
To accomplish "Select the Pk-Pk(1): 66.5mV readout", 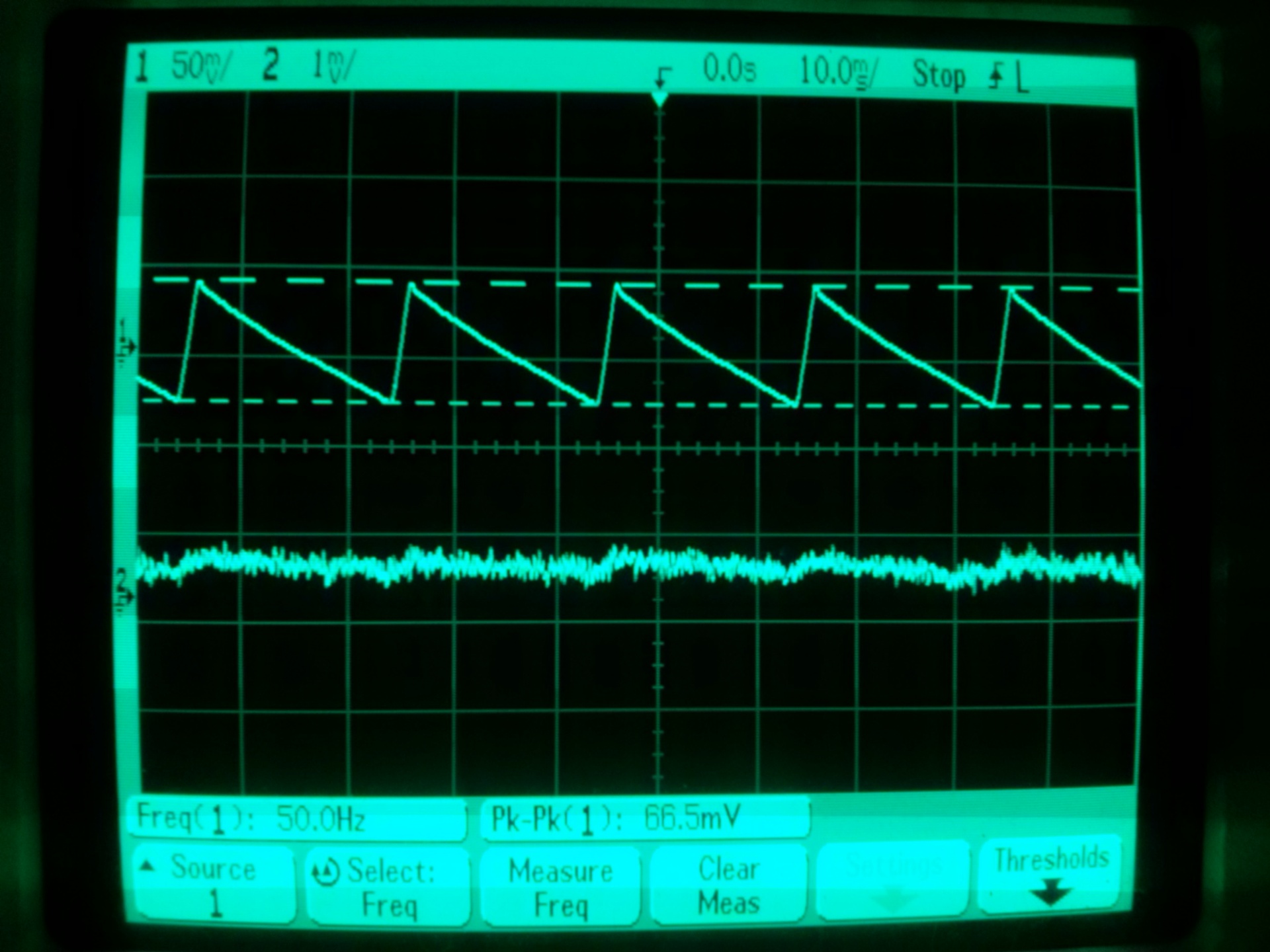I will click(615, 820).
